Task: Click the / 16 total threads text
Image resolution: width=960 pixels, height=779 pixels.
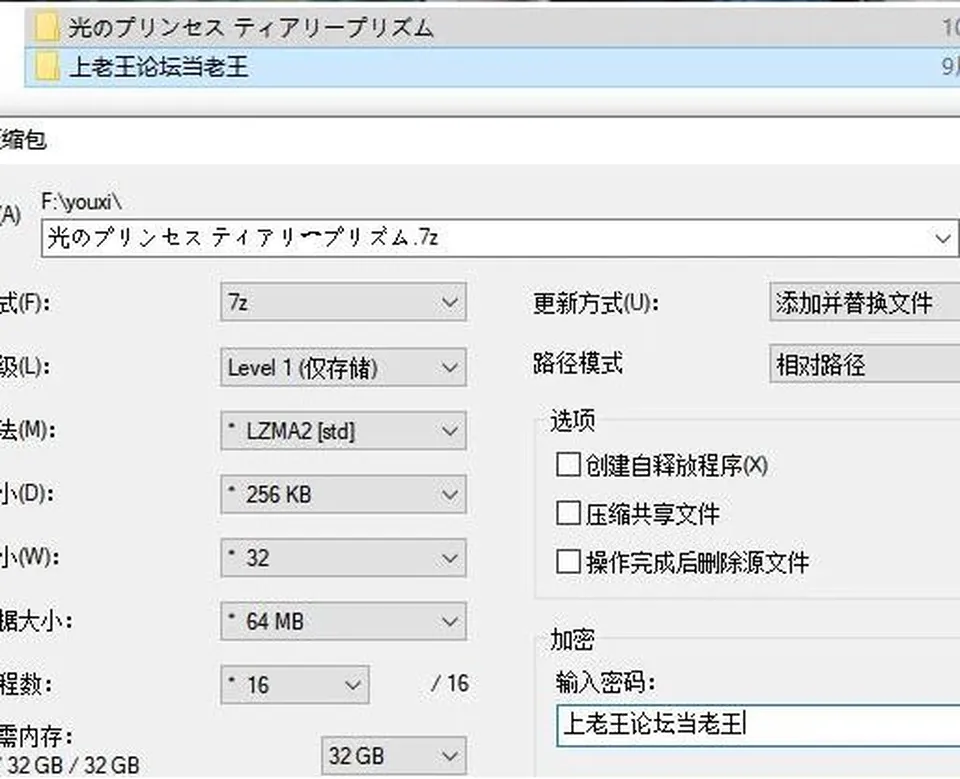Action: pos(450,683)
